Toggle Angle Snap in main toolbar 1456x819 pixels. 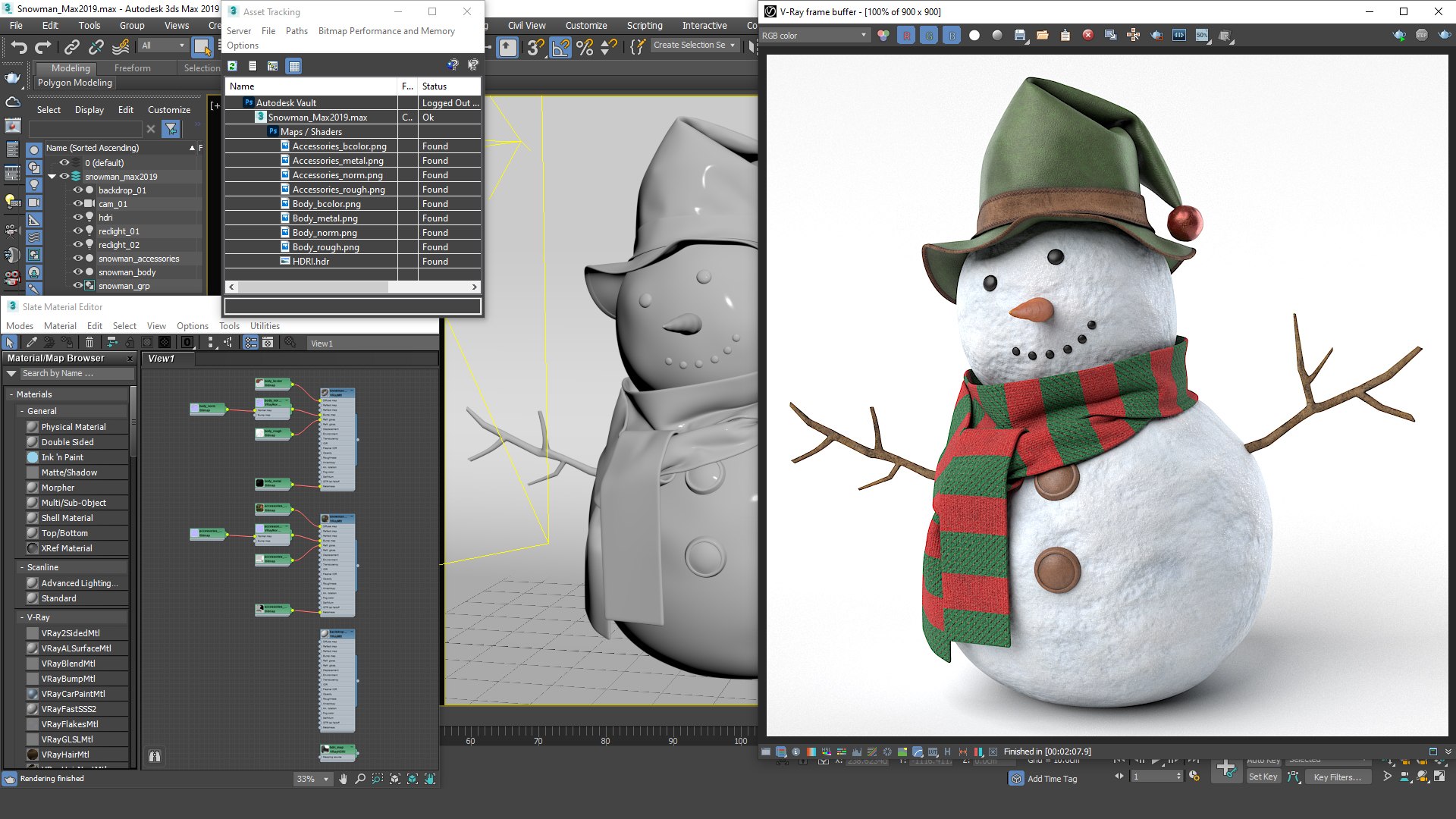(561, 47)
